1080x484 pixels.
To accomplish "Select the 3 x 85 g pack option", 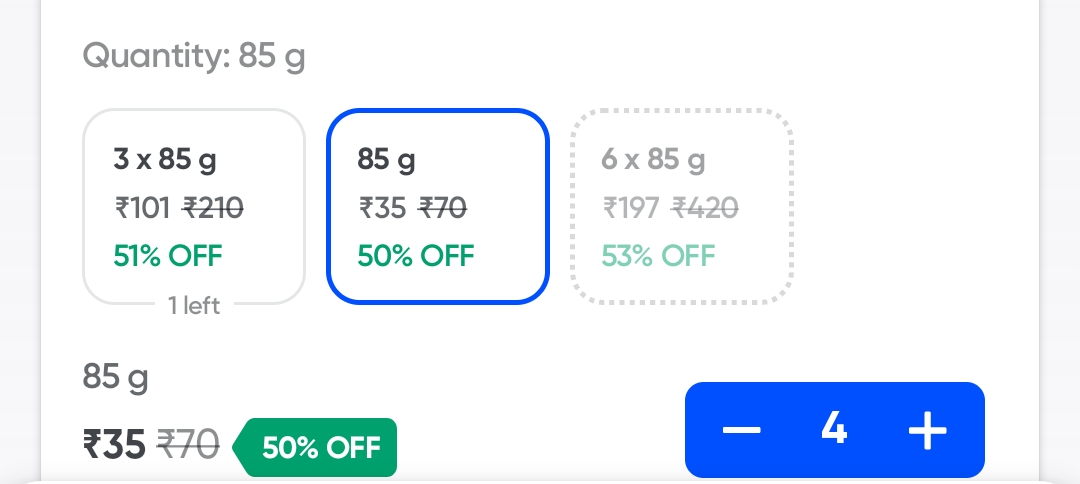I will pos(193,205).
